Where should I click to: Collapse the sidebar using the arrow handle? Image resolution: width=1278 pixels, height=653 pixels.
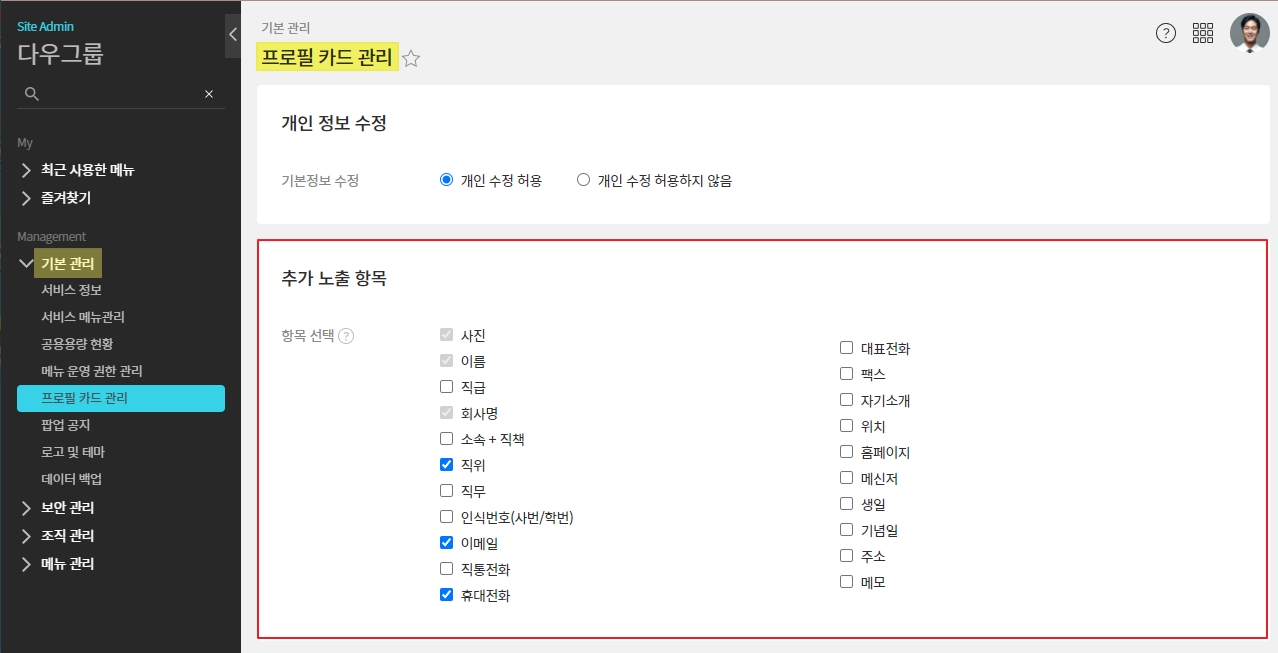[232, 34]
